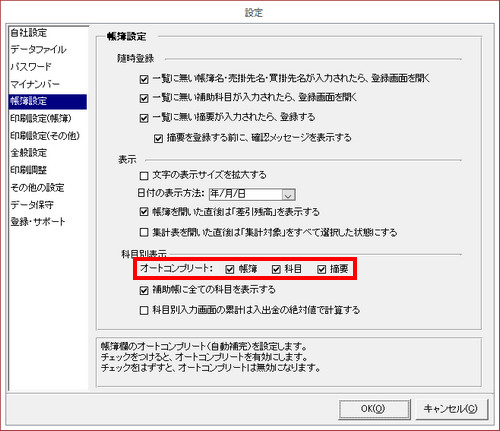The height and width of the screenshot is (431, 500).
Task: Enable 文字の表示サイズを拡大する checkbox
Action: [x=144, y=176]
